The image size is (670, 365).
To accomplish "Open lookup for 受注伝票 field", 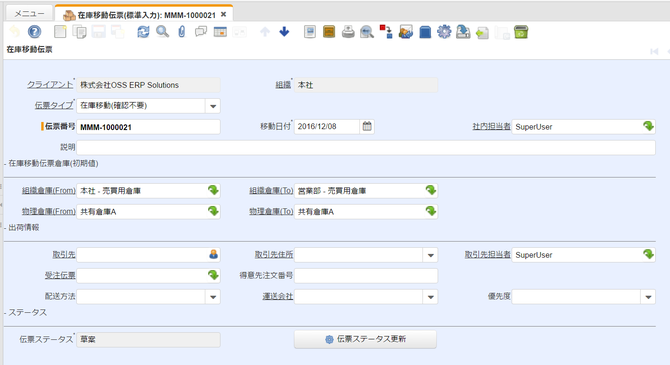I will pos(213,275).
